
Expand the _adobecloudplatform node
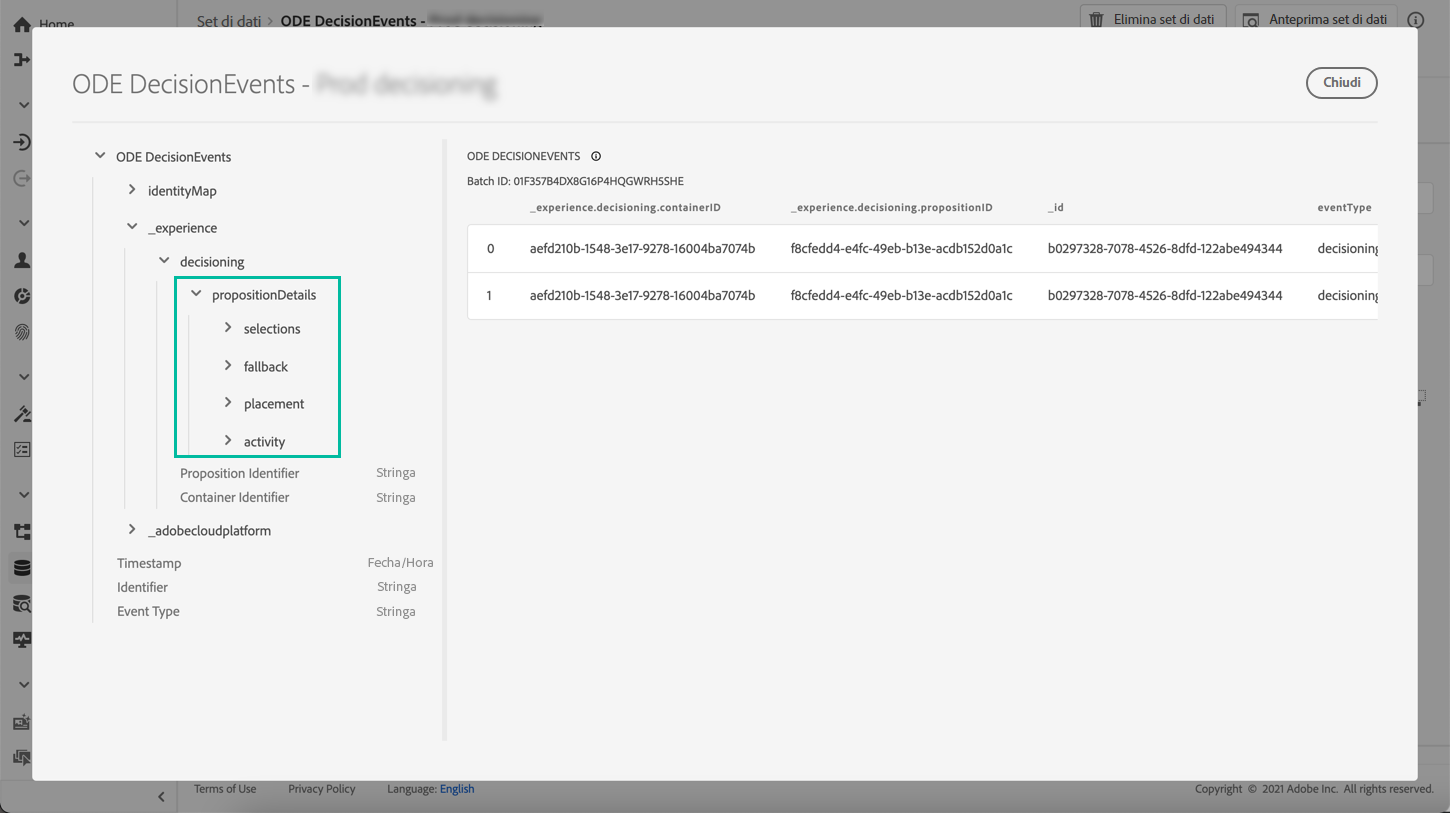(x=132, y=530)
